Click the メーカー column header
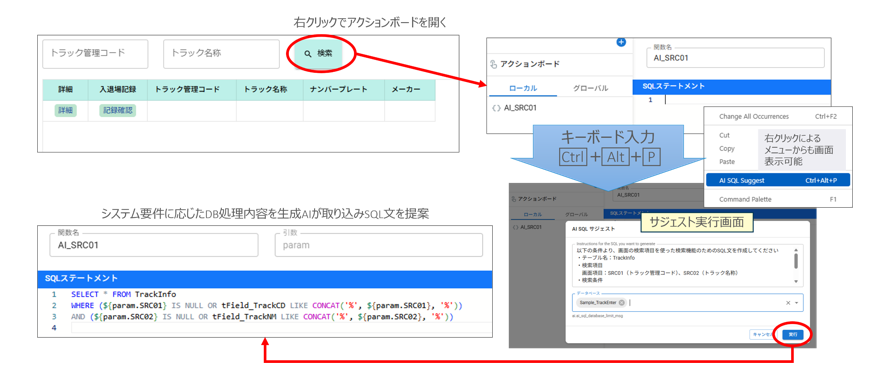The height and width of the screenshot is (388, 886). click(410, 90)
